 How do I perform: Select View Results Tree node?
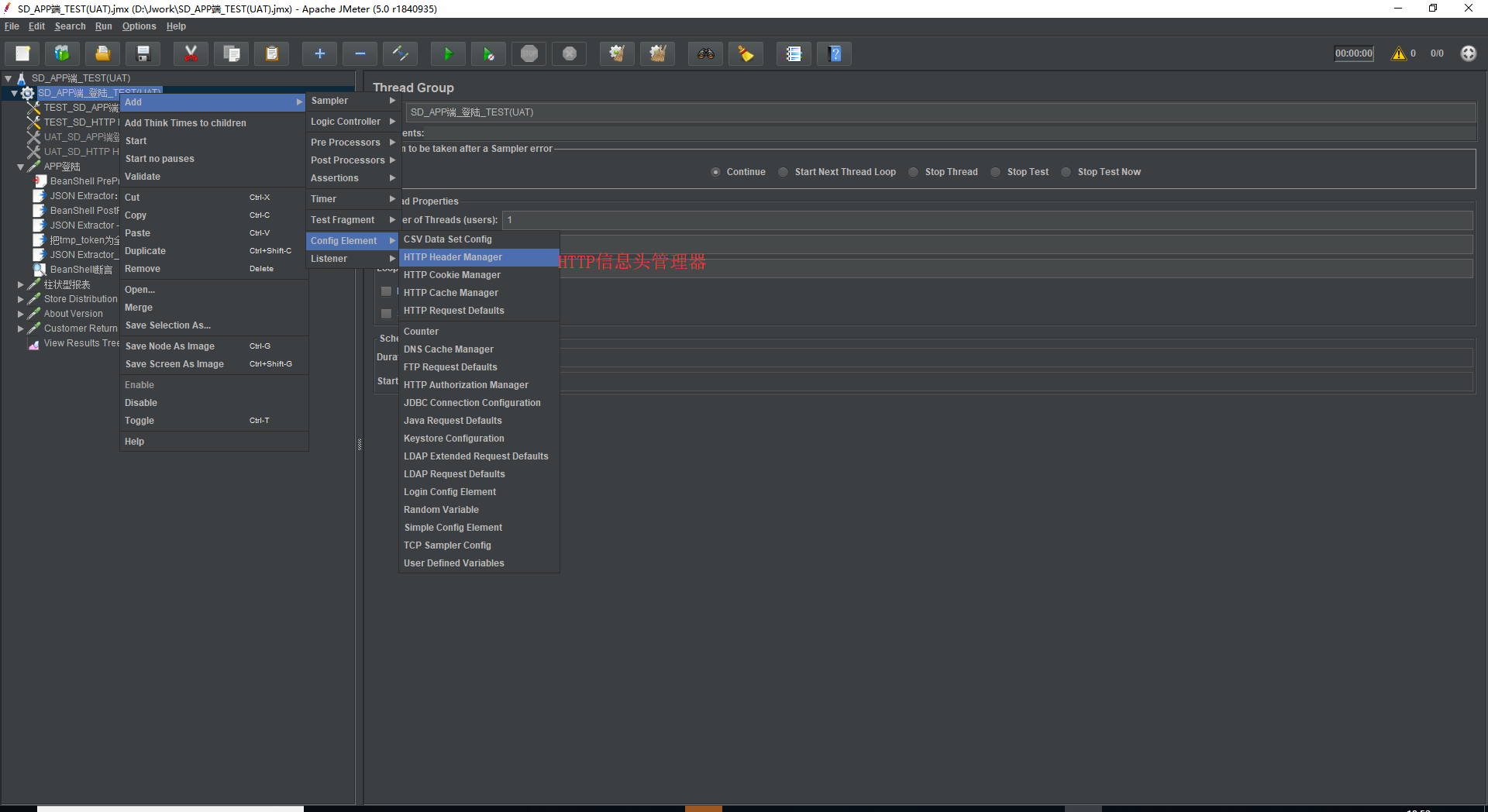pos(81,343)
